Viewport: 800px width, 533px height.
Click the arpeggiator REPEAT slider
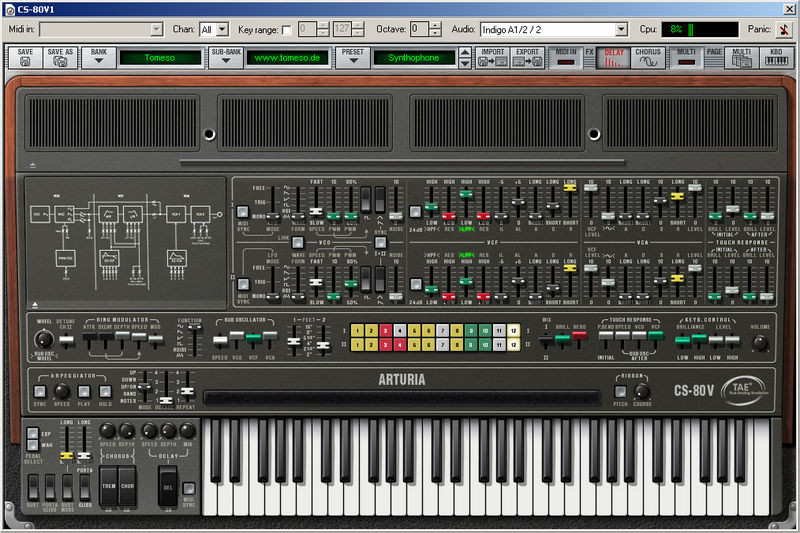[x=187, y=391]
